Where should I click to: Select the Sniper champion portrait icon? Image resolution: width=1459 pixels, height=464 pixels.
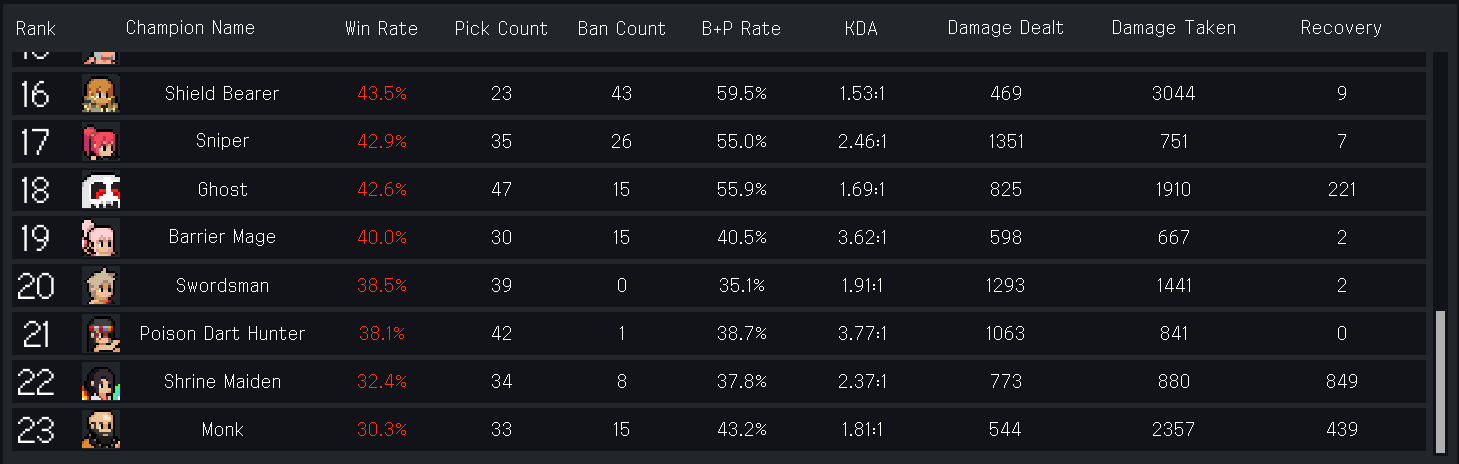(100, 142)
